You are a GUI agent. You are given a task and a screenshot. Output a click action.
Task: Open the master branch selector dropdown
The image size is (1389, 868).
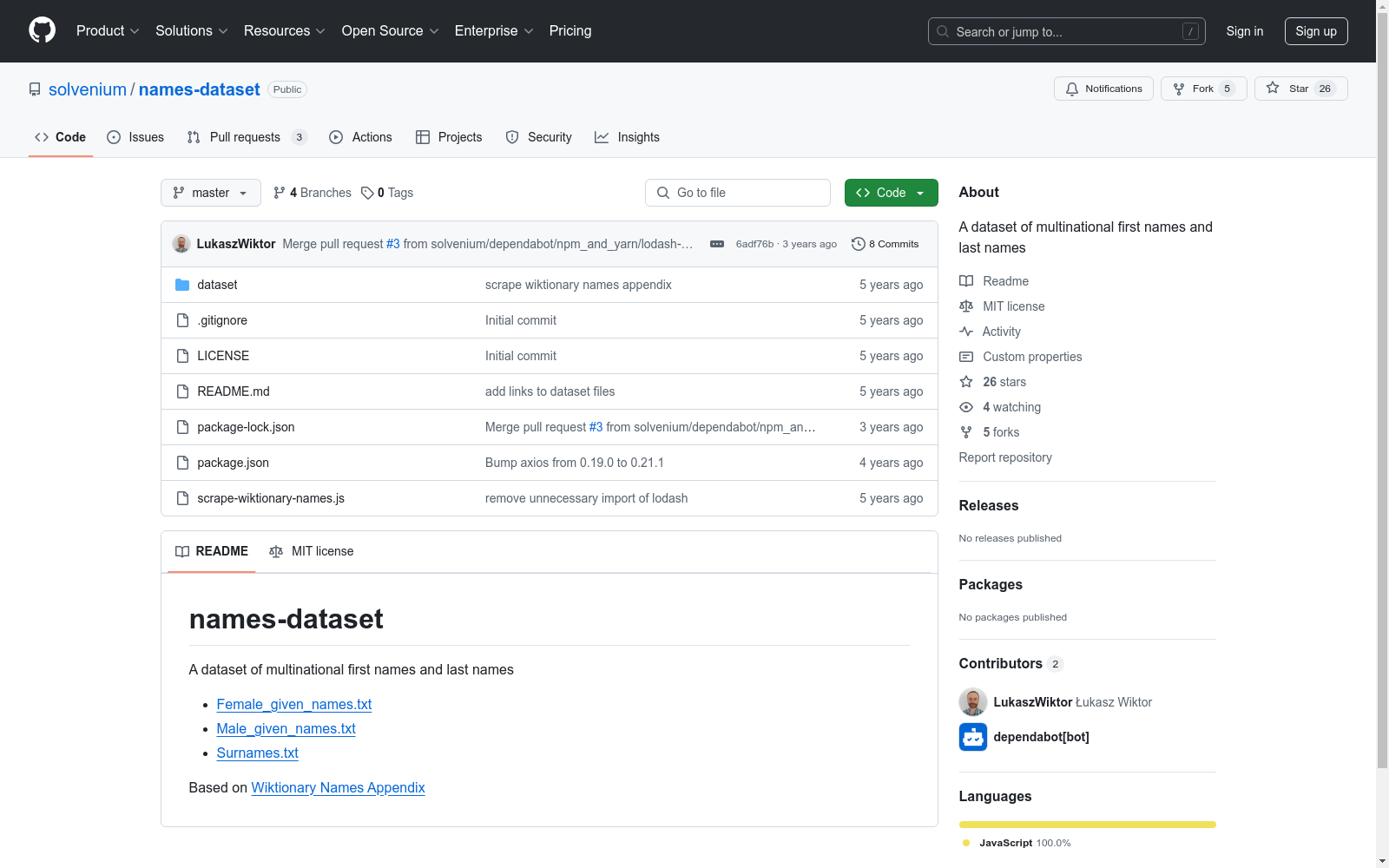click(211, 193)
